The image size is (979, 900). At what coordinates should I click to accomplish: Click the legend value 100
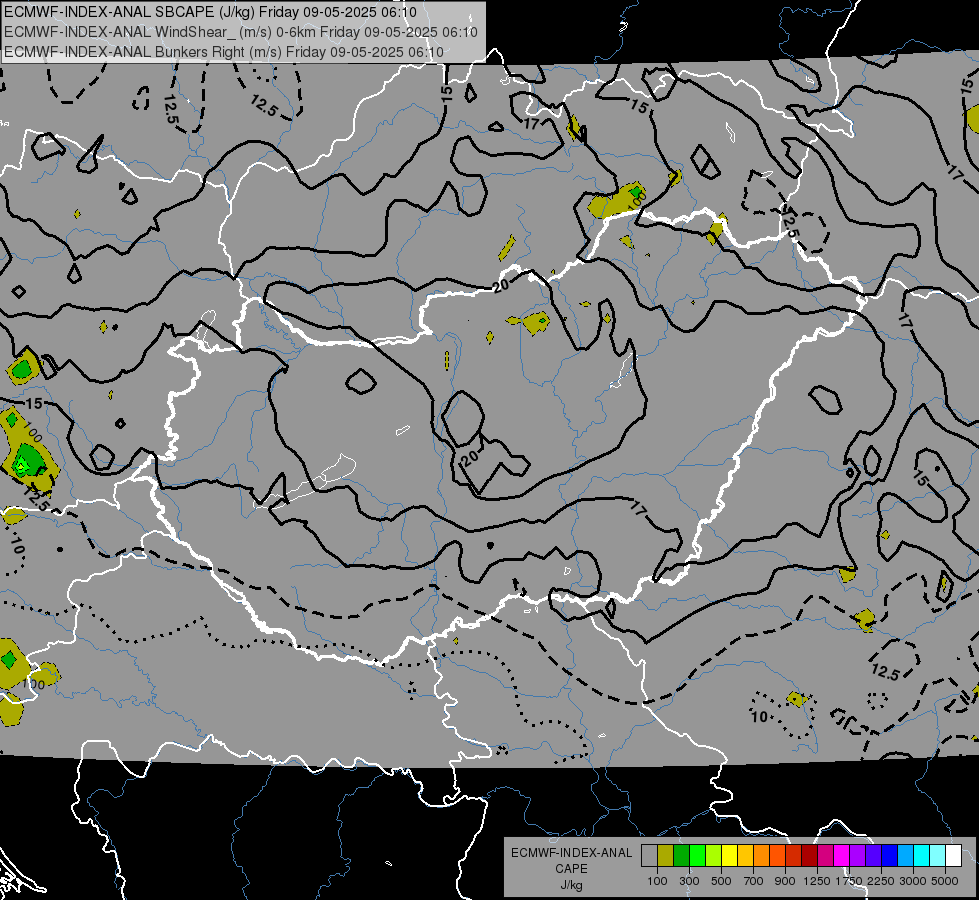point(657,881)
